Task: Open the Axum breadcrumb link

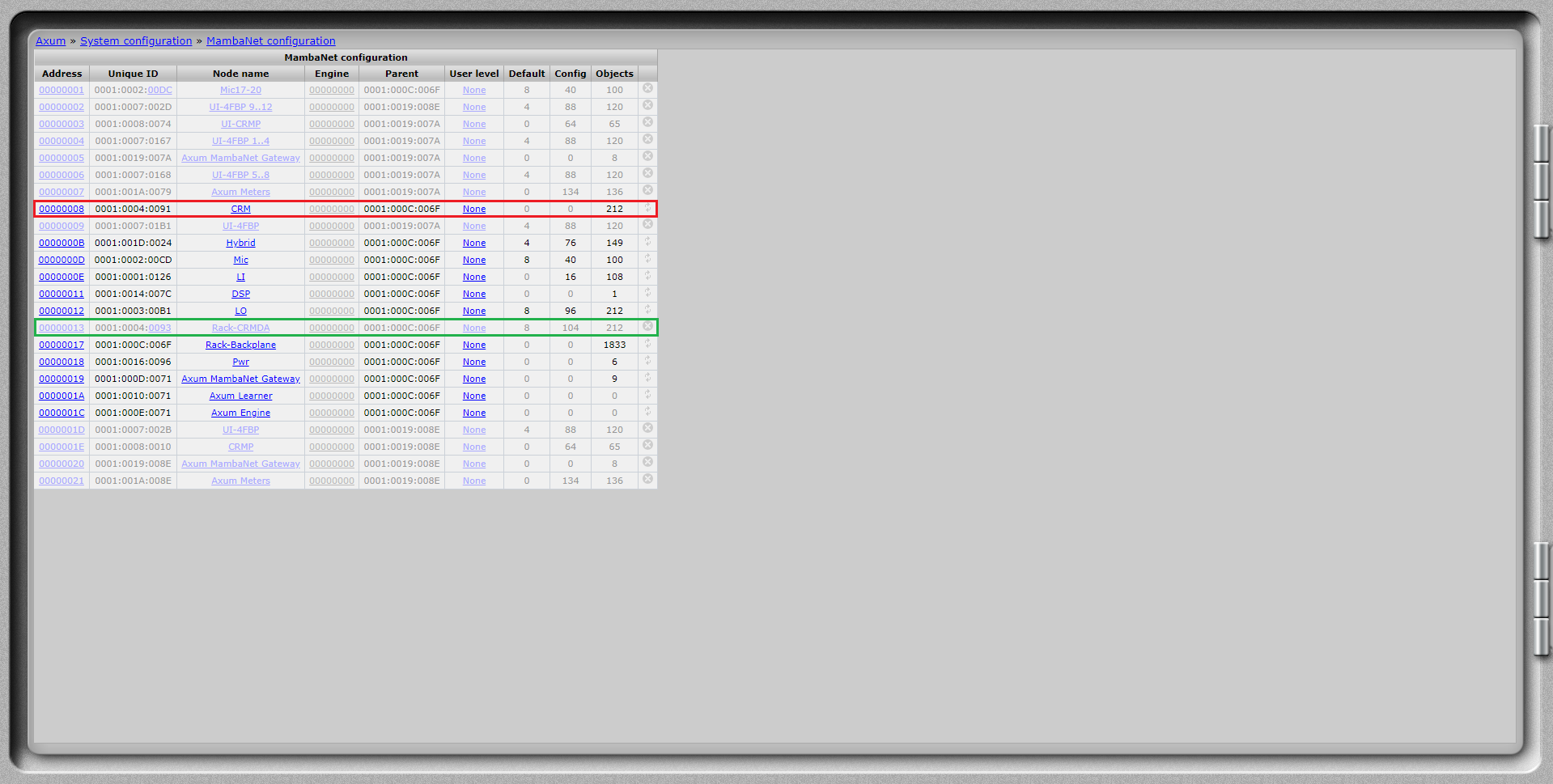Action: 50,41
